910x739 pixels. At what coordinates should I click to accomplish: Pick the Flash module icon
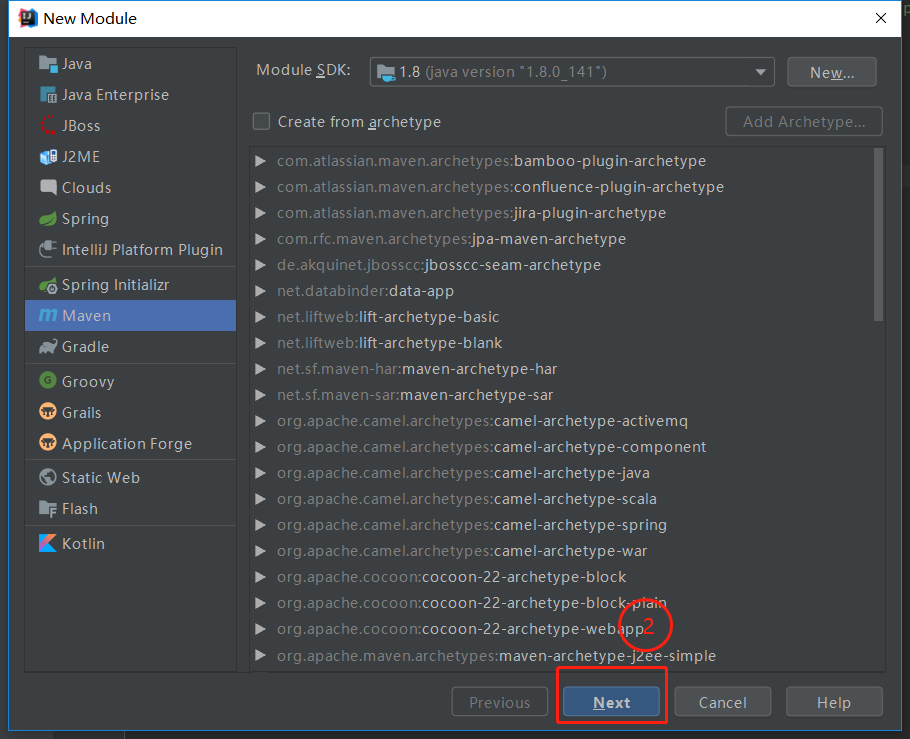coord(48,509)
